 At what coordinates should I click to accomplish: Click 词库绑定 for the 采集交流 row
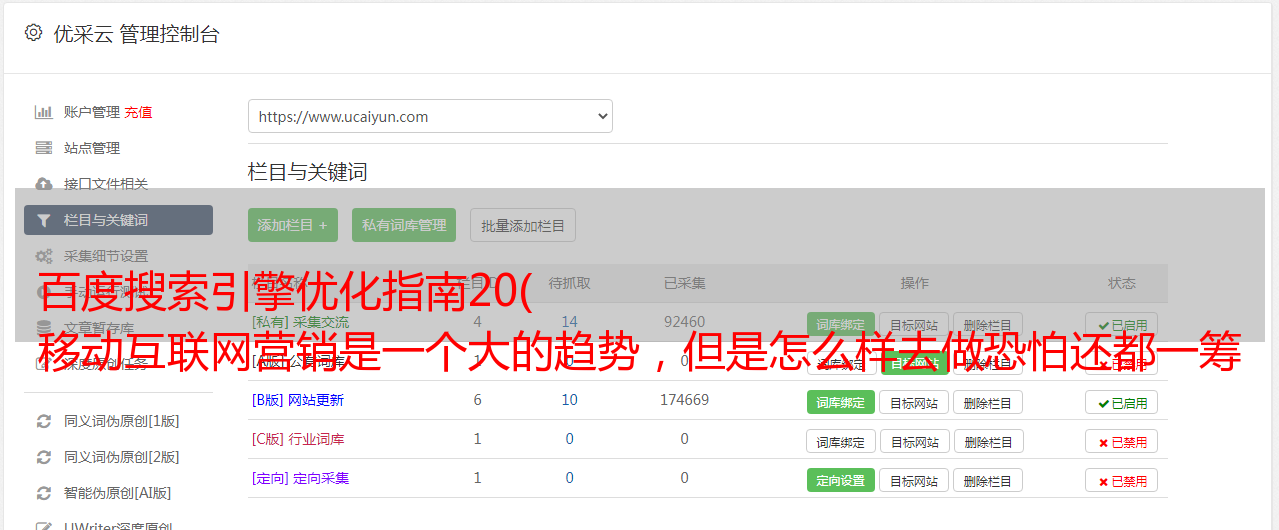tap(840, 324)
